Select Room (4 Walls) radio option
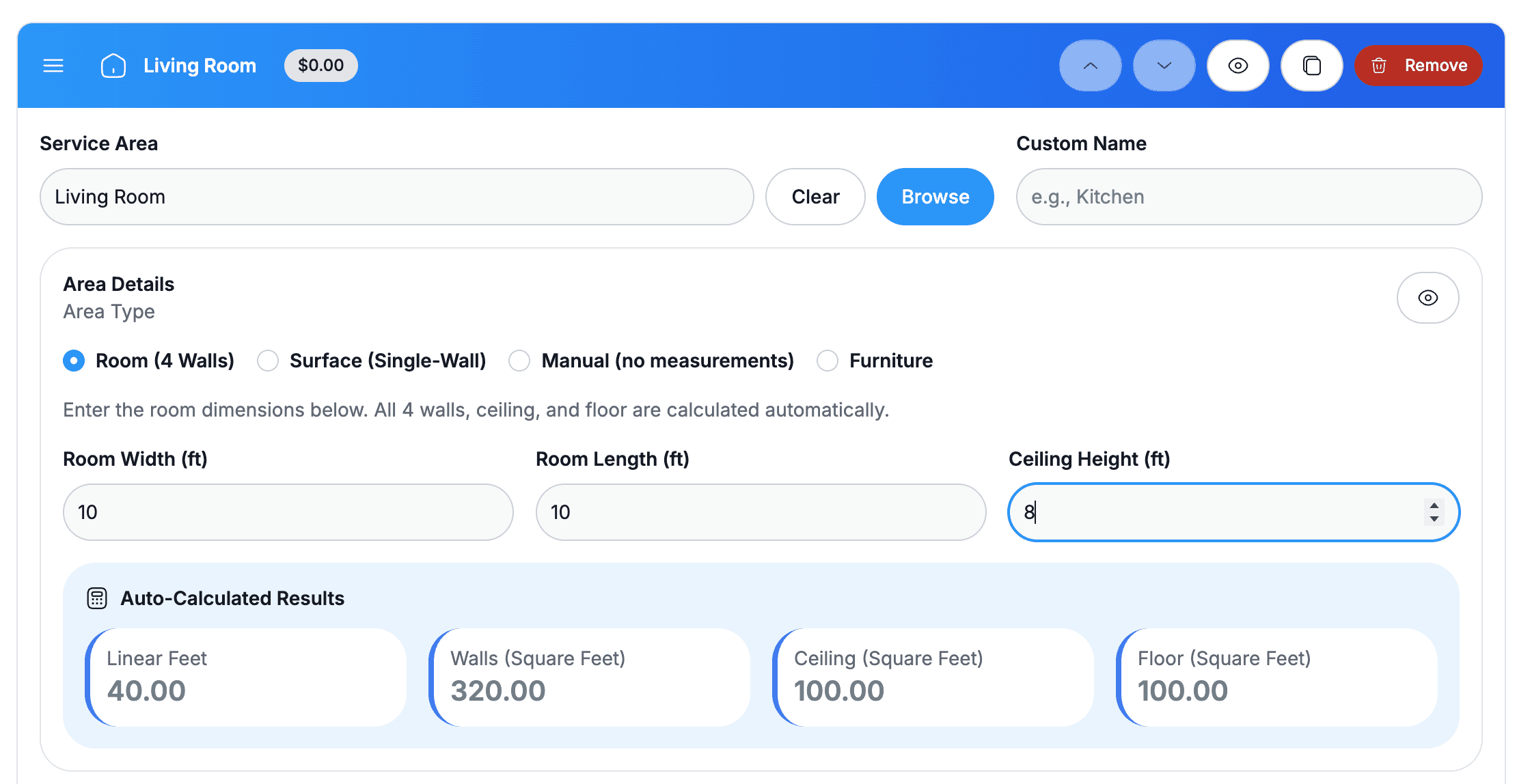The width and height of the screenshot is (1517, 784). click(x=74, y=361)
